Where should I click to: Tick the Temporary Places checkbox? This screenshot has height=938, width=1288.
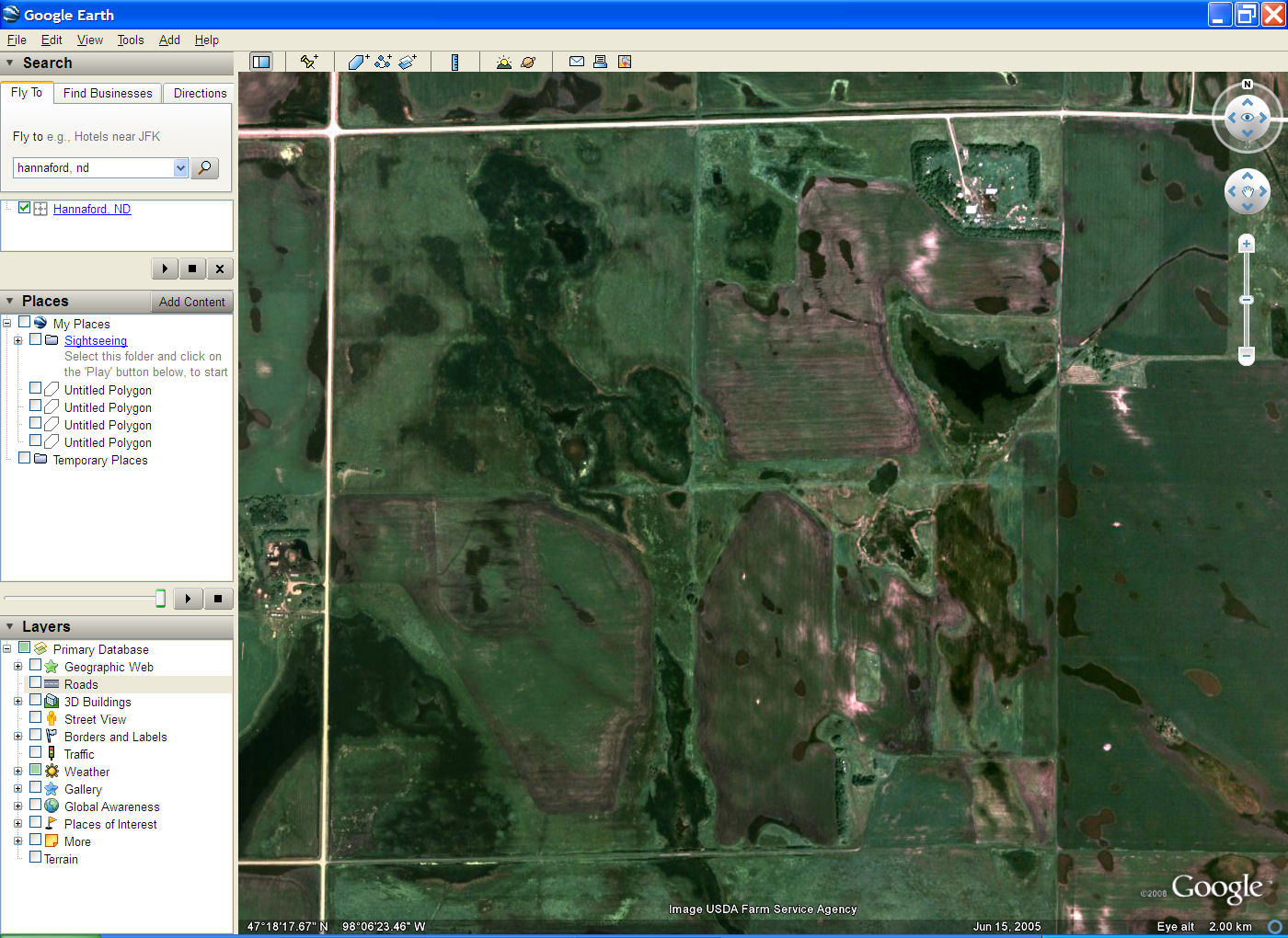pyautogui.click(x=24, y=458)
